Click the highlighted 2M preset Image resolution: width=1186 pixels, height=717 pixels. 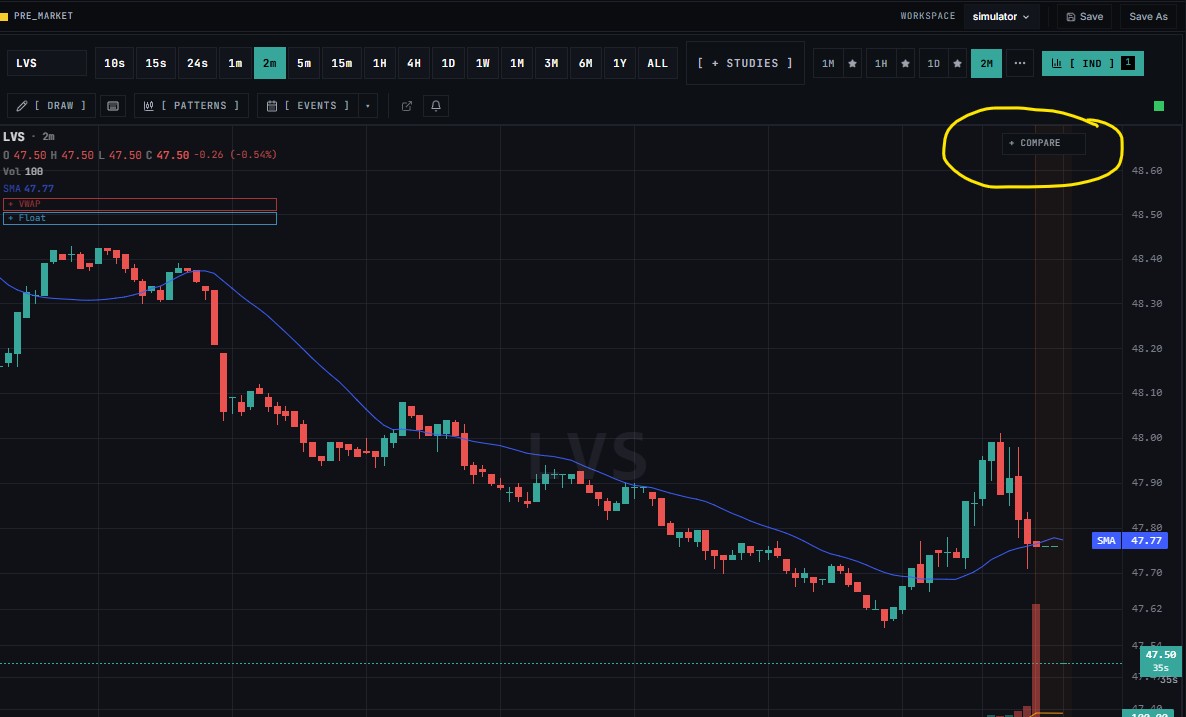987,64
